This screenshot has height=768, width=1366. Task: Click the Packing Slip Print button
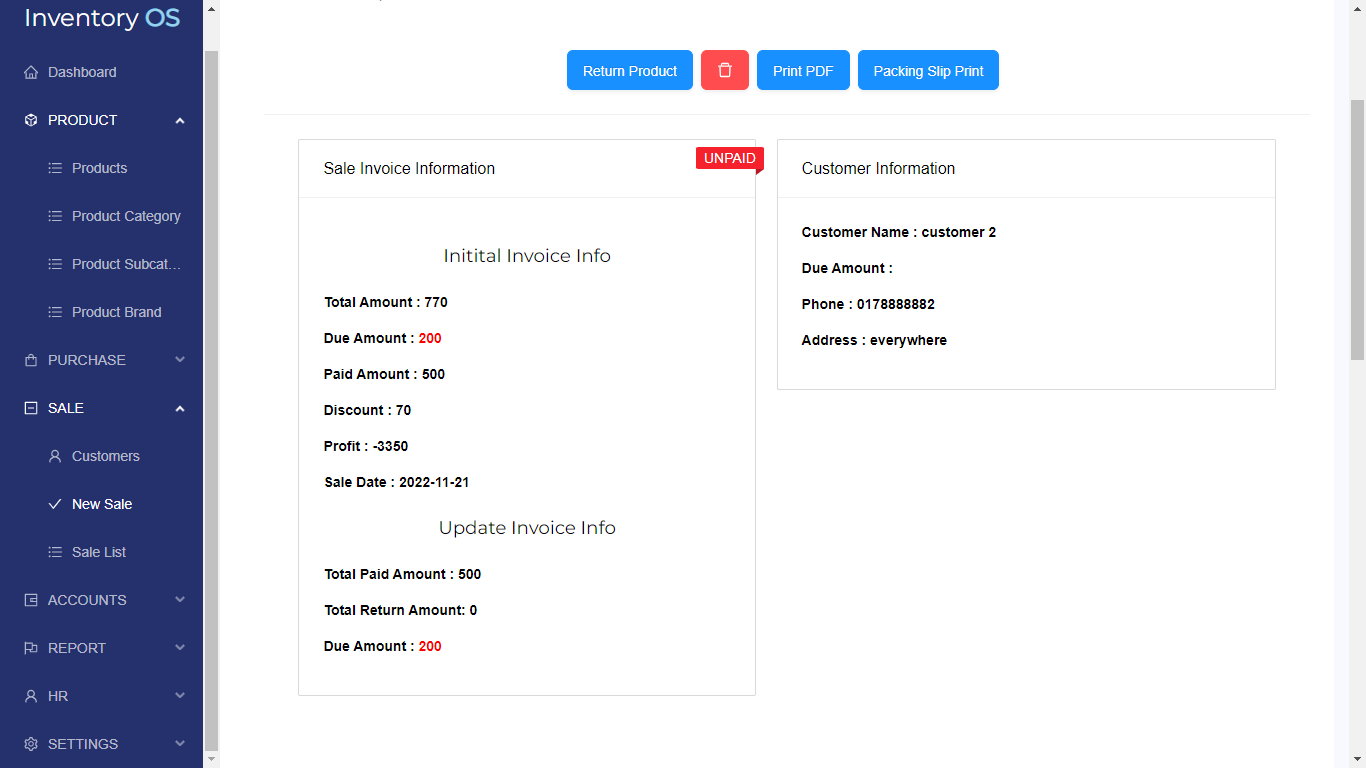pyautogui.click(x=928, y=70)
